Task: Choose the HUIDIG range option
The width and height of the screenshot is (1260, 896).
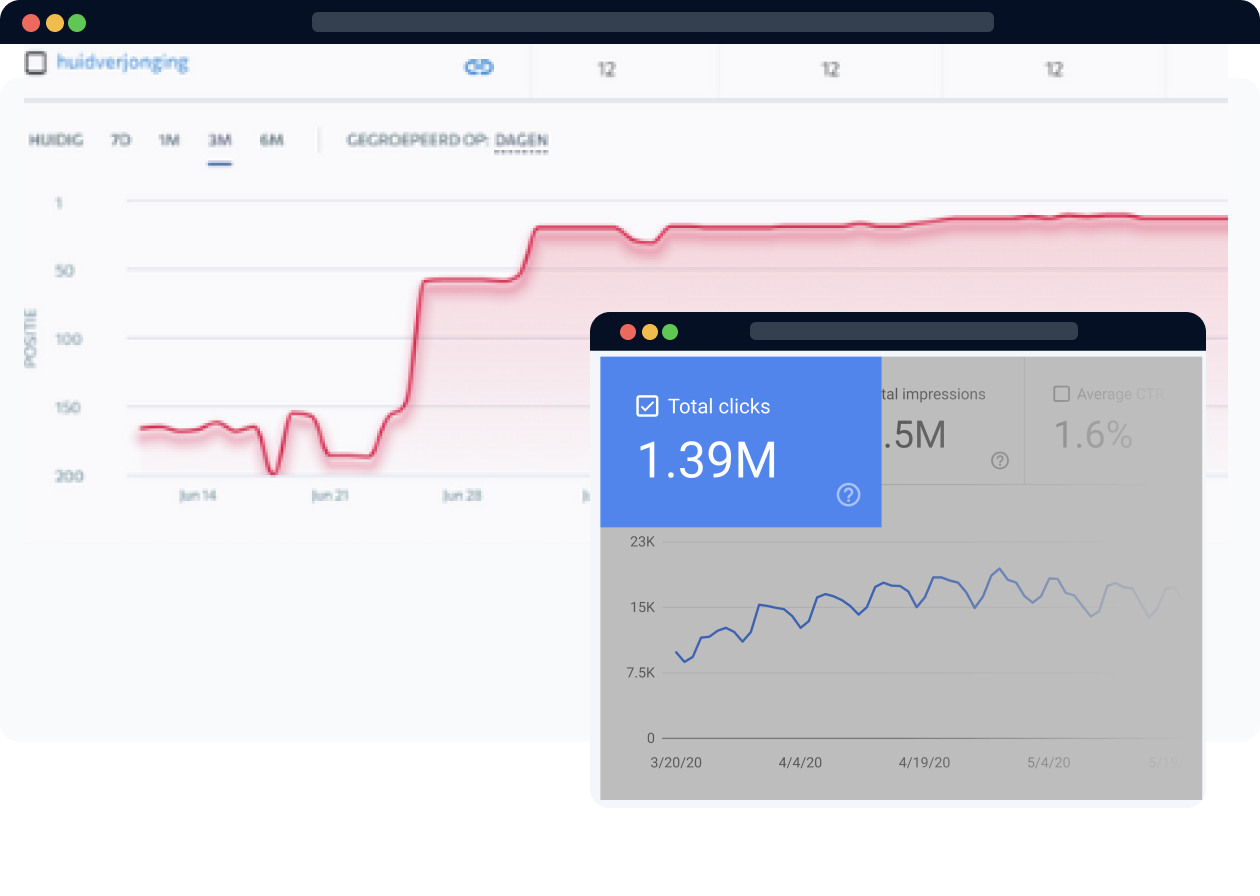Action: coord(55,140)
